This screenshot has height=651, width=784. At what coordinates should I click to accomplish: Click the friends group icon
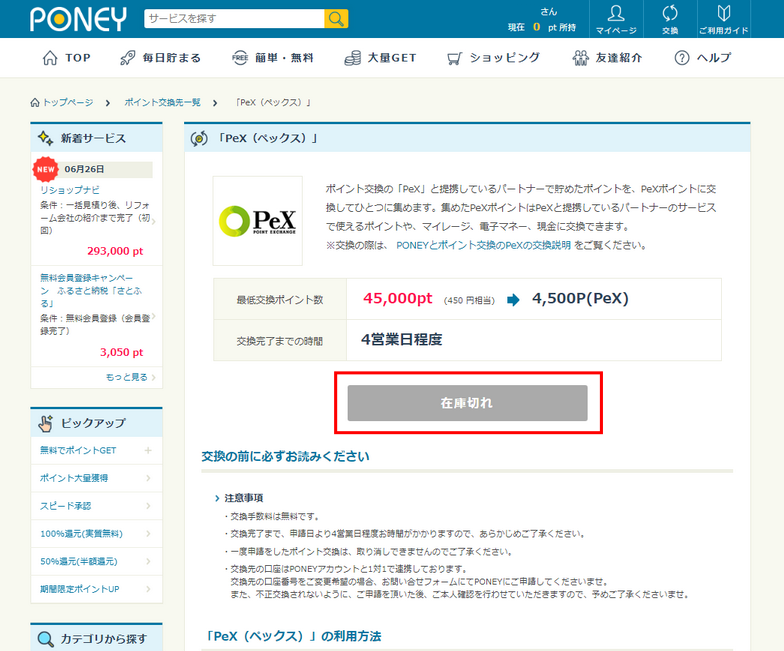[580, 58]
